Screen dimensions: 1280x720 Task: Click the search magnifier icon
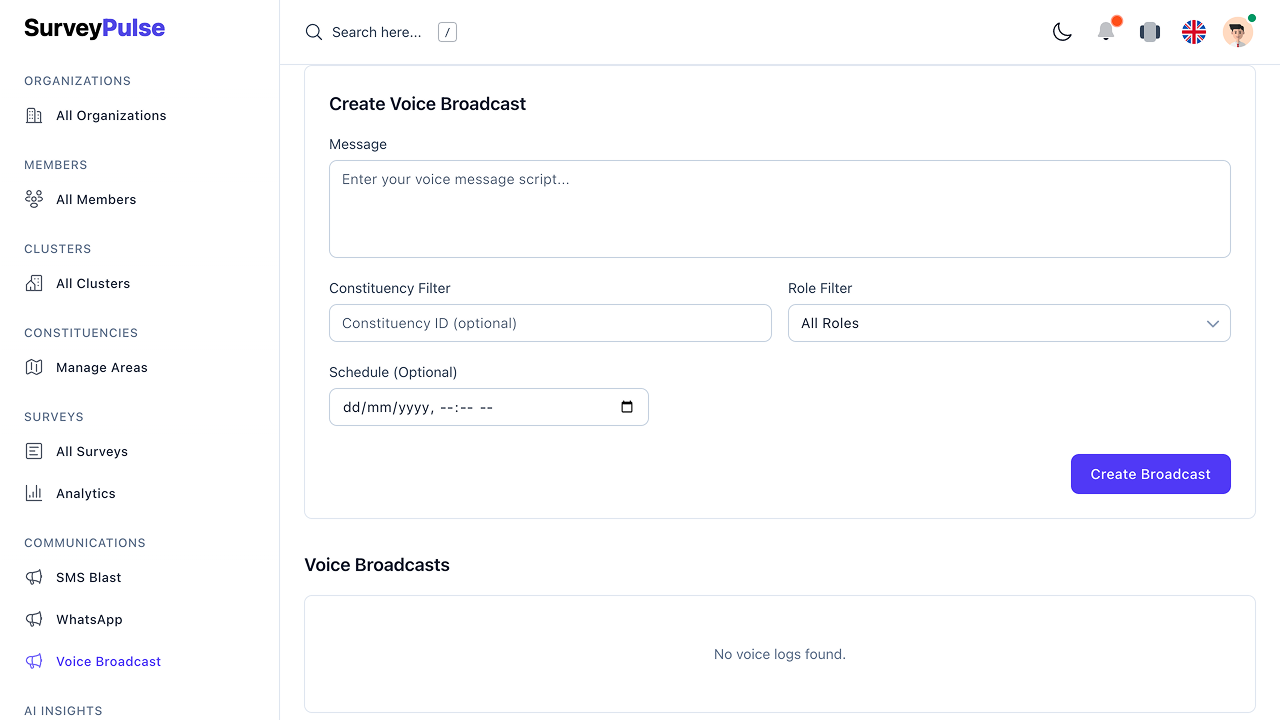tap(314, 32)
